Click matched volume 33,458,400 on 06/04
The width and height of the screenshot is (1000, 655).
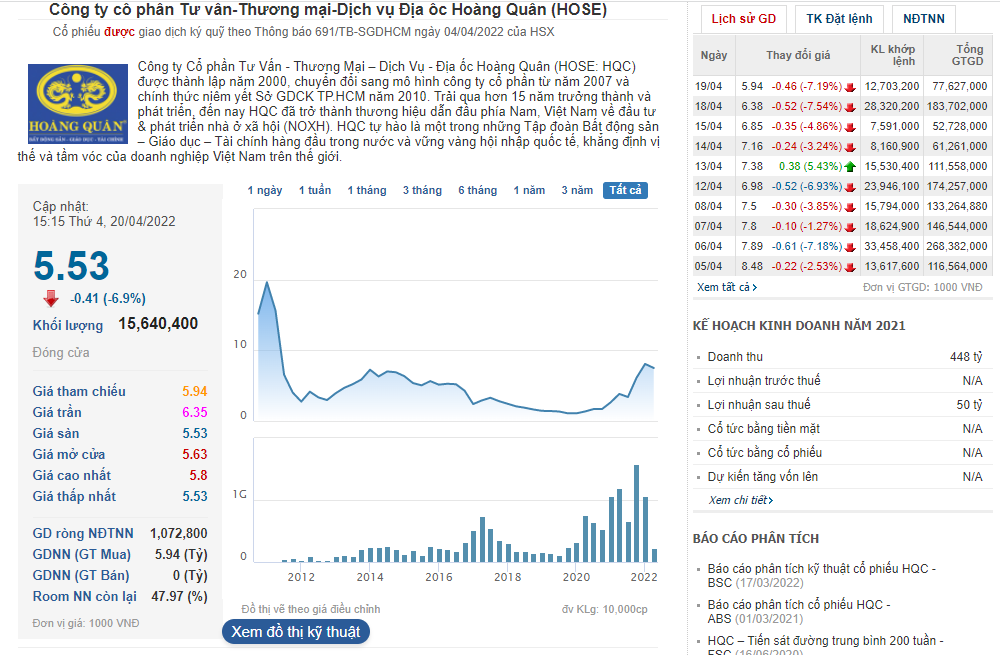(x=892, y=246)
